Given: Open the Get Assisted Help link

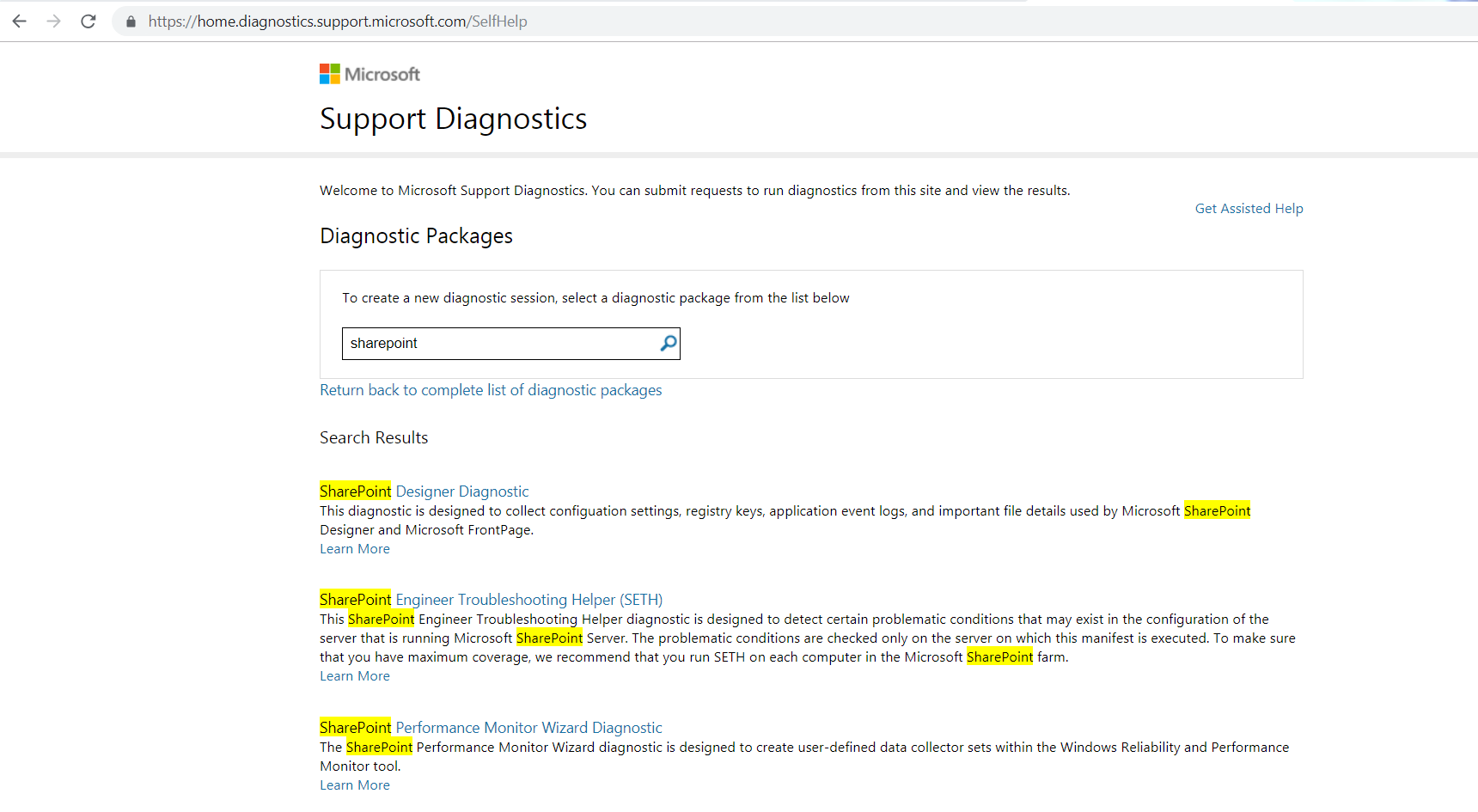Looking at the screenshot, I should click(1249, 209).
